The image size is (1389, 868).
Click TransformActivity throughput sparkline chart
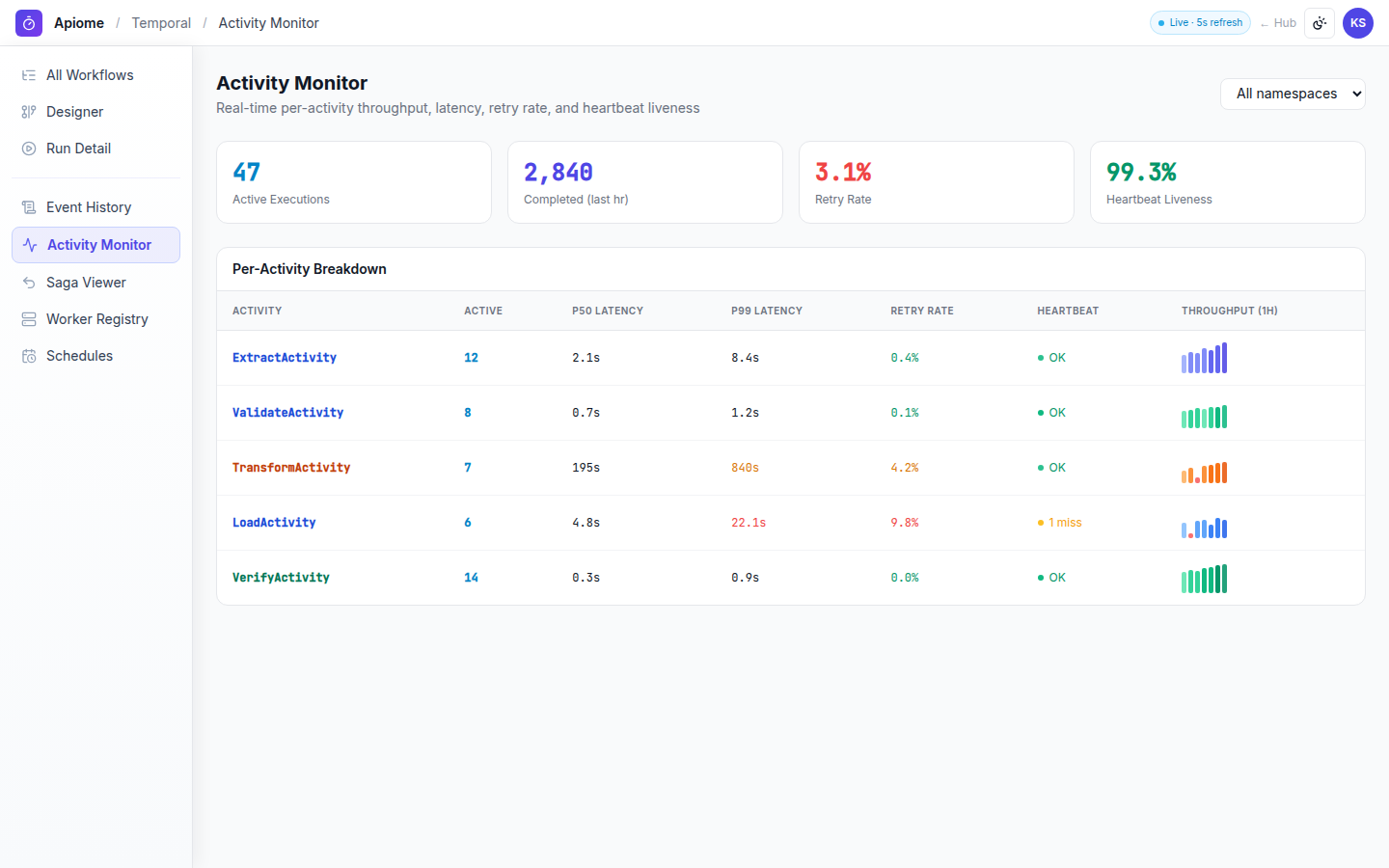1205,472
